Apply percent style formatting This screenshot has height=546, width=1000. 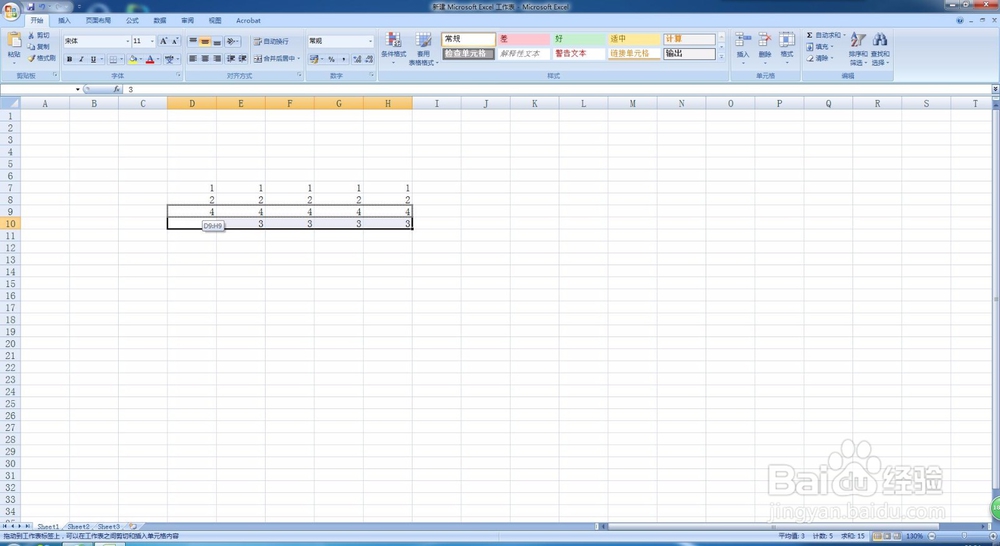point(332,59)
